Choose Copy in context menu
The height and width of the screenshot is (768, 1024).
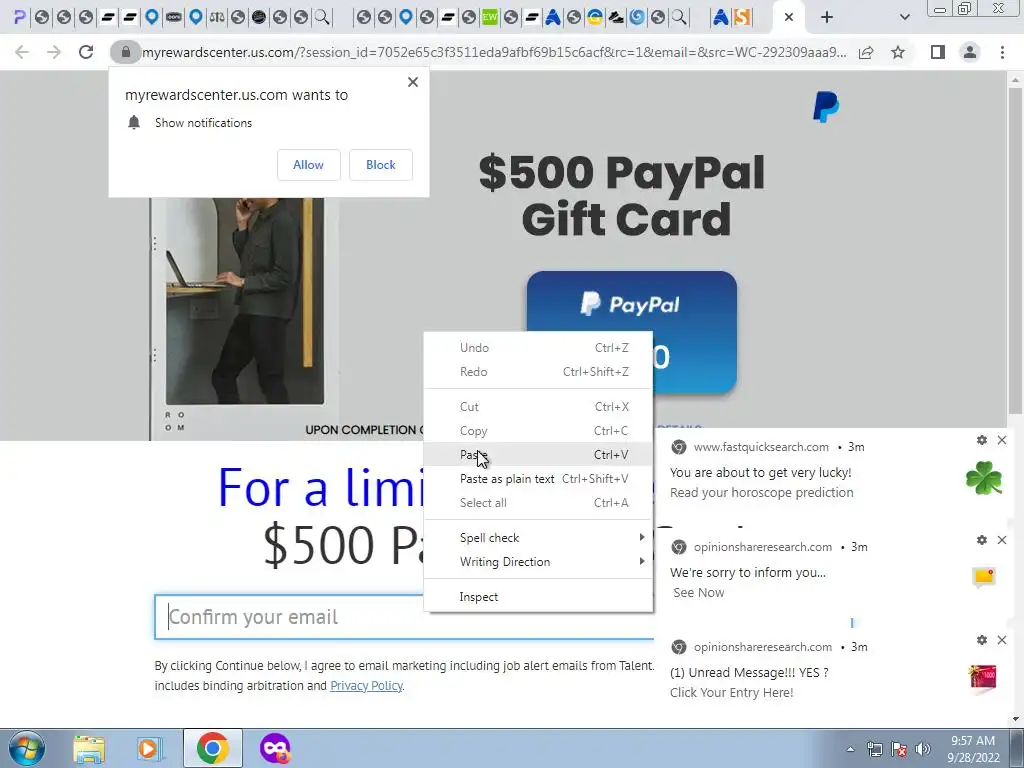click(538, 430)
